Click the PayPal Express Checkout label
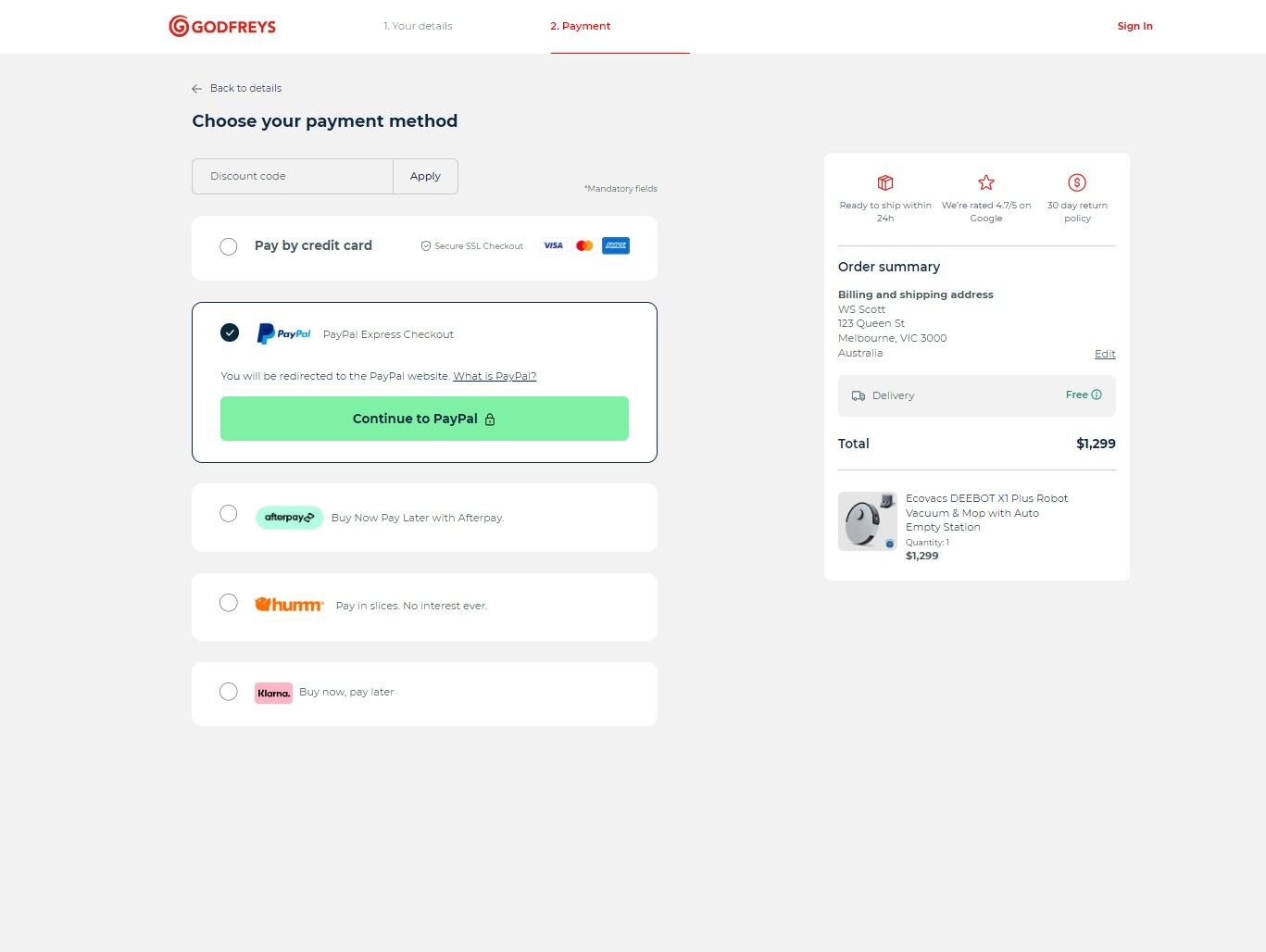The height and width of the screenshot is (952, 1266). click(388, 334)
